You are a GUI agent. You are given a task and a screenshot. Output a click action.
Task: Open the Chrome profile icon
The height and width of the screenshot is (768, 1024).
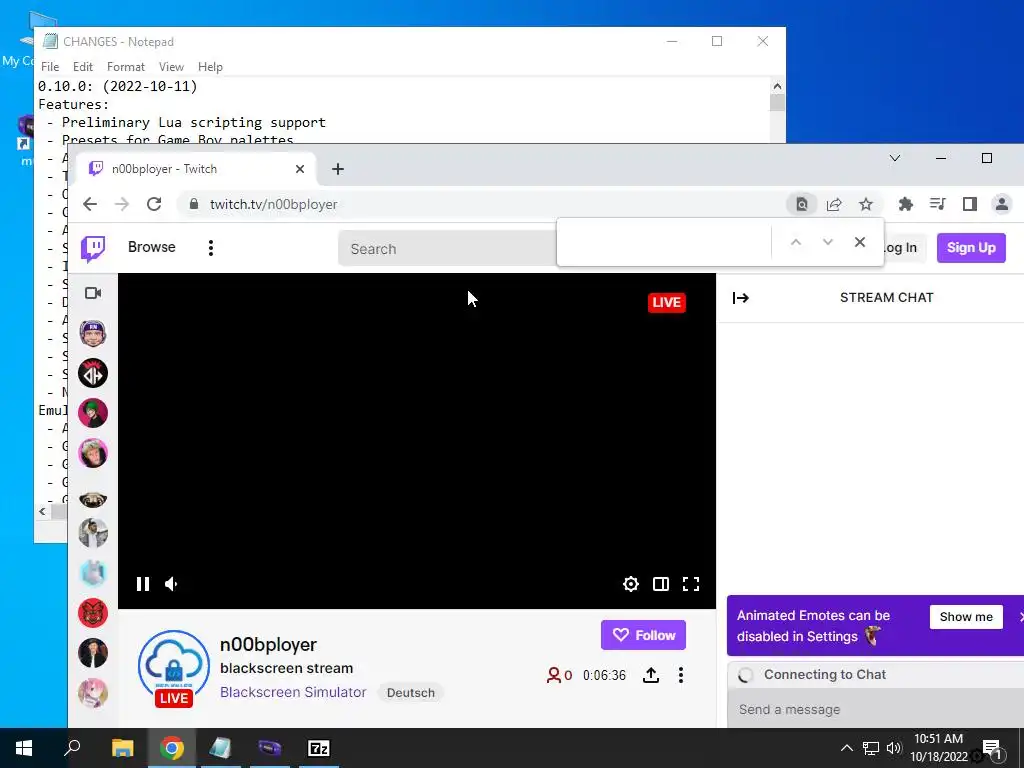click(1001, 204)
